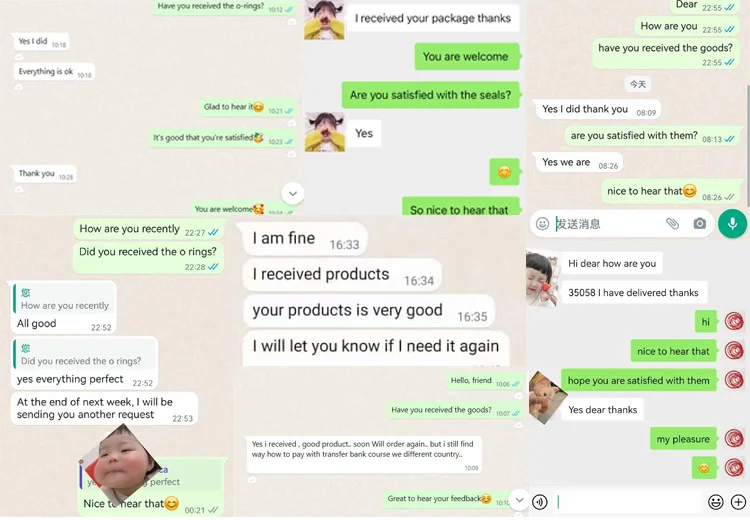750x520 pixels.
Task: Click scroll-down chevron near 'Great to hear your feedback'
Action: coord(519,500)
